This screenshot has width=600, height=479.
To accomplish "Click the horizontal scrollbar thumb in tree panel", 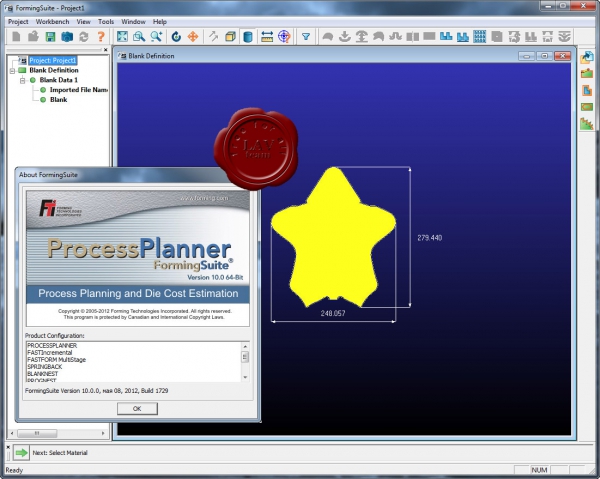I will [37, 433].
